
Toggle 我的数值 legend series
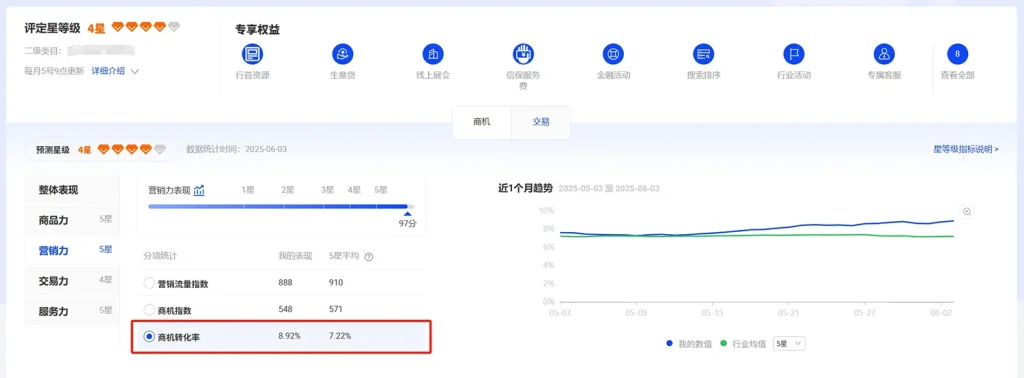coord(689,343)
